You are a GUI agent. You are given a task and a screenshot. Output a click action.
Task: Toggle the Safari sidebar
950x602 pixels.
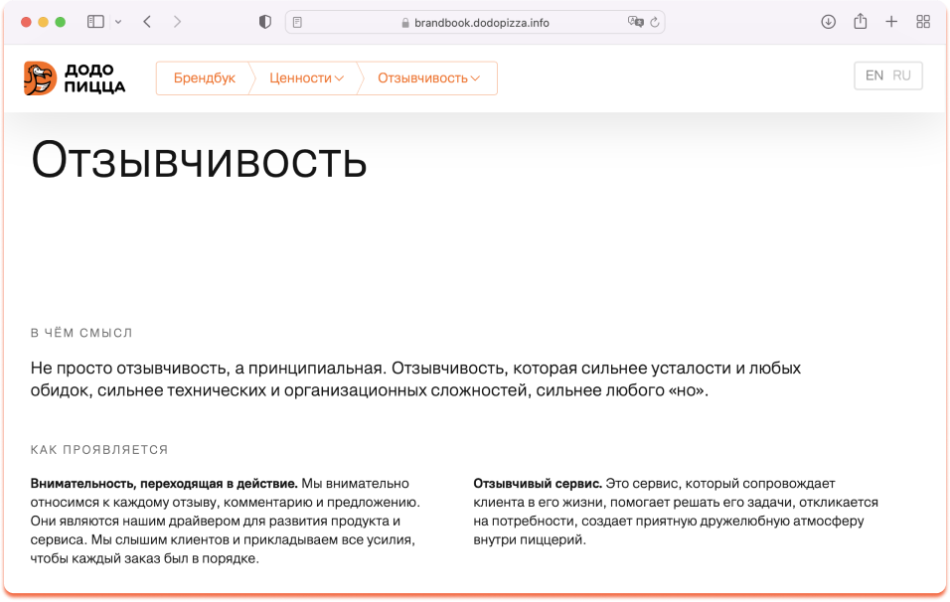click(96, 22)
